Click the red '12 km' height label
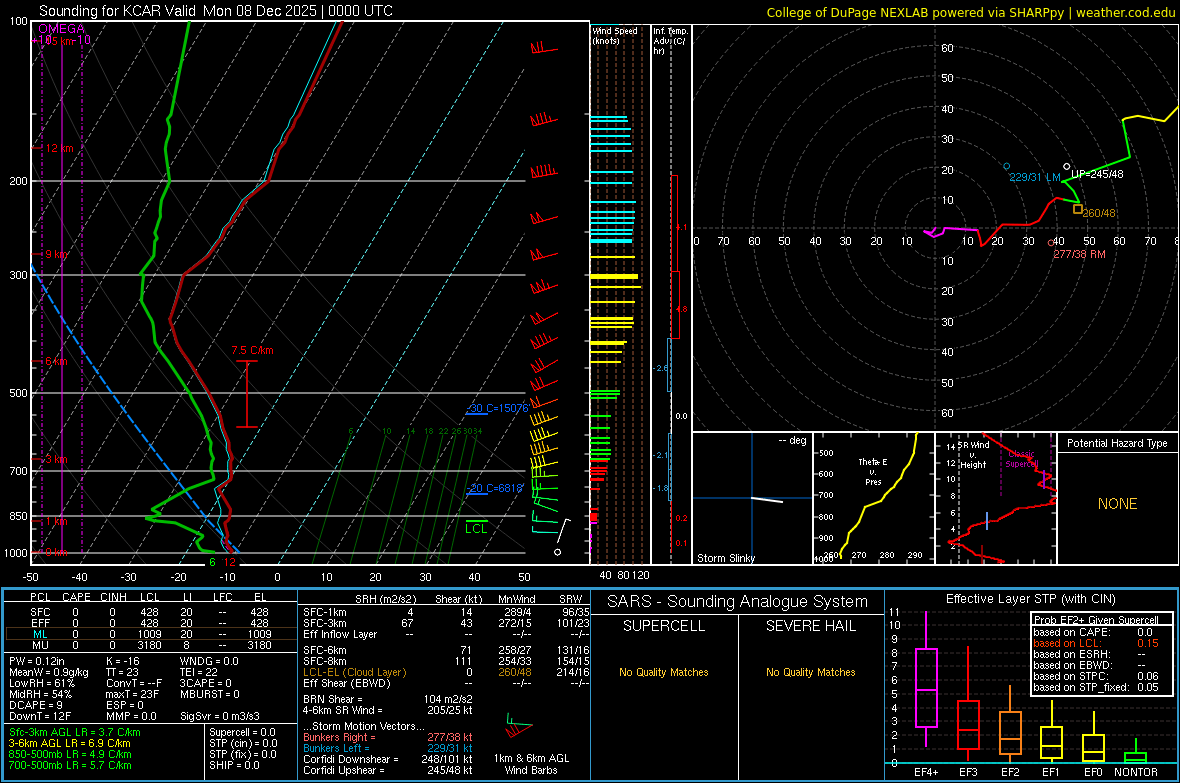1180x783 pixels. click(x=59, y=148)
